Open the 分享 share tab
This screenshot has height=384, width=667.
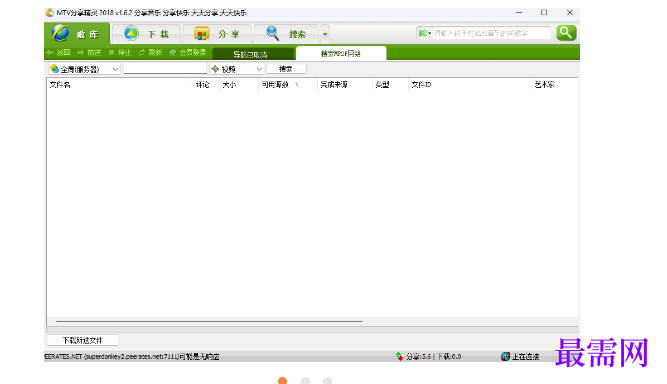coord(217,34)
